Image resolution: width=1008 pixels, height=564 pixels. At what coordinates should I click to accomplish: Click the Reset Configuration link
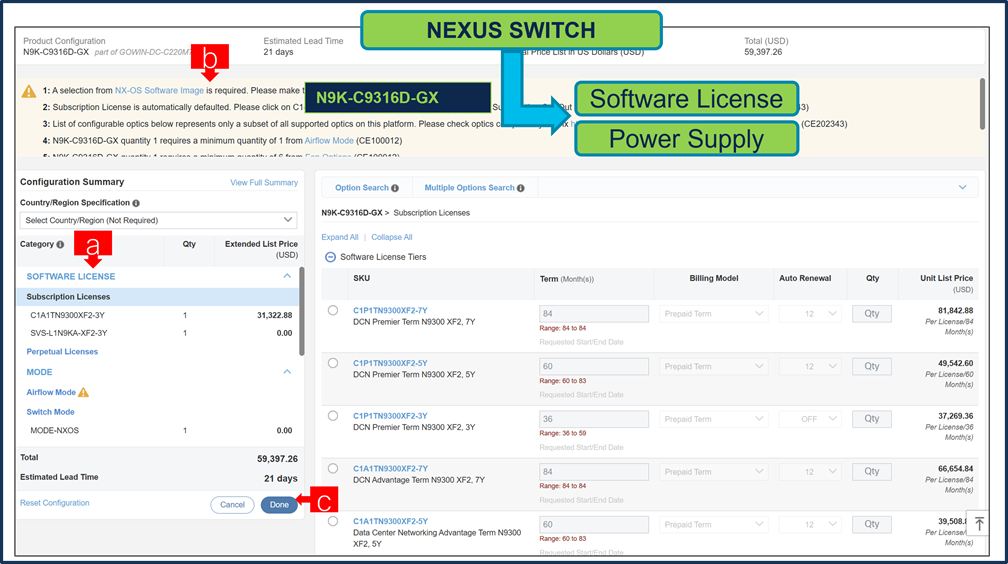pyautogui.click(x=55, y=503)
